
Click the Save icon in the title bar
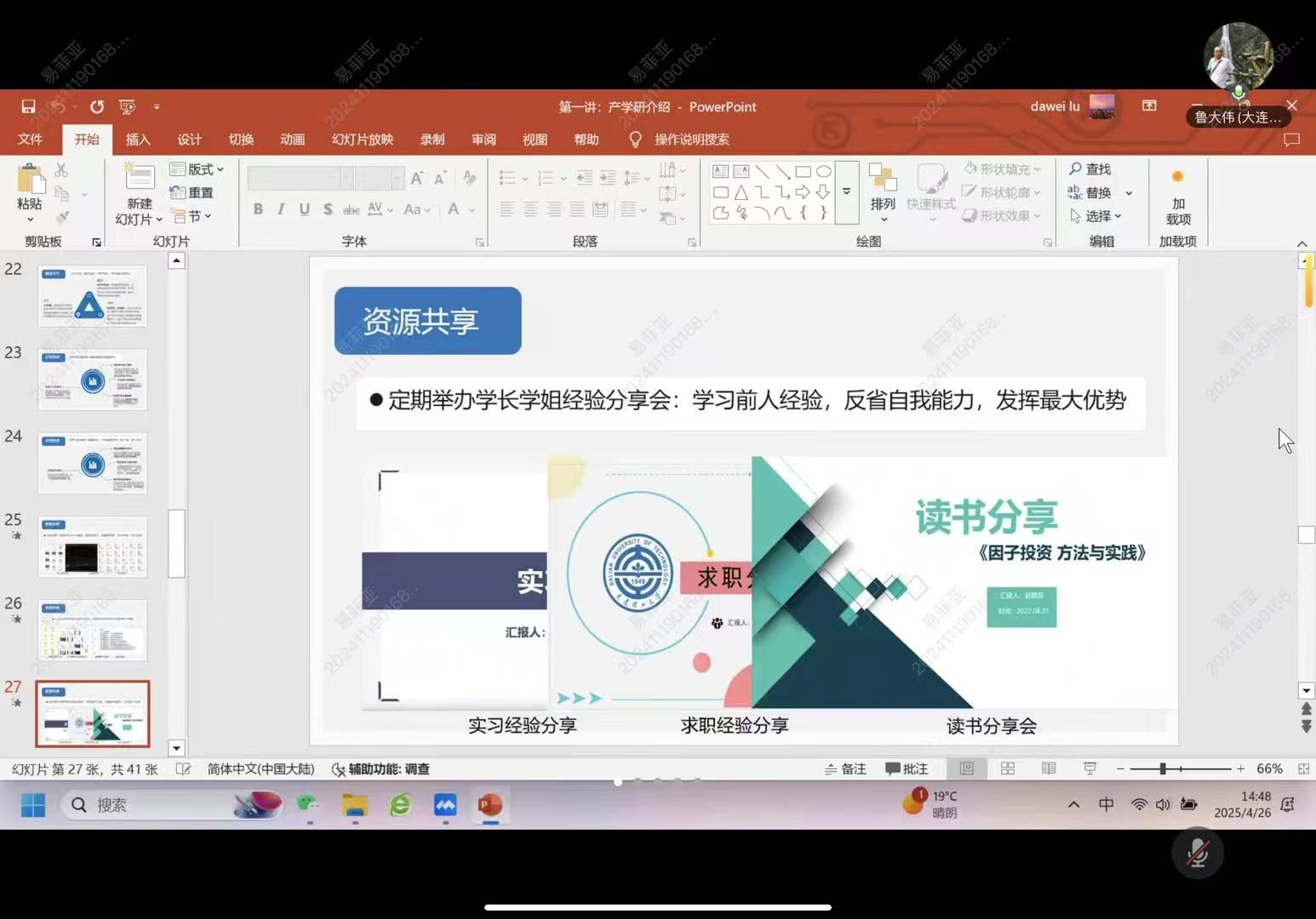pos(28,106)
